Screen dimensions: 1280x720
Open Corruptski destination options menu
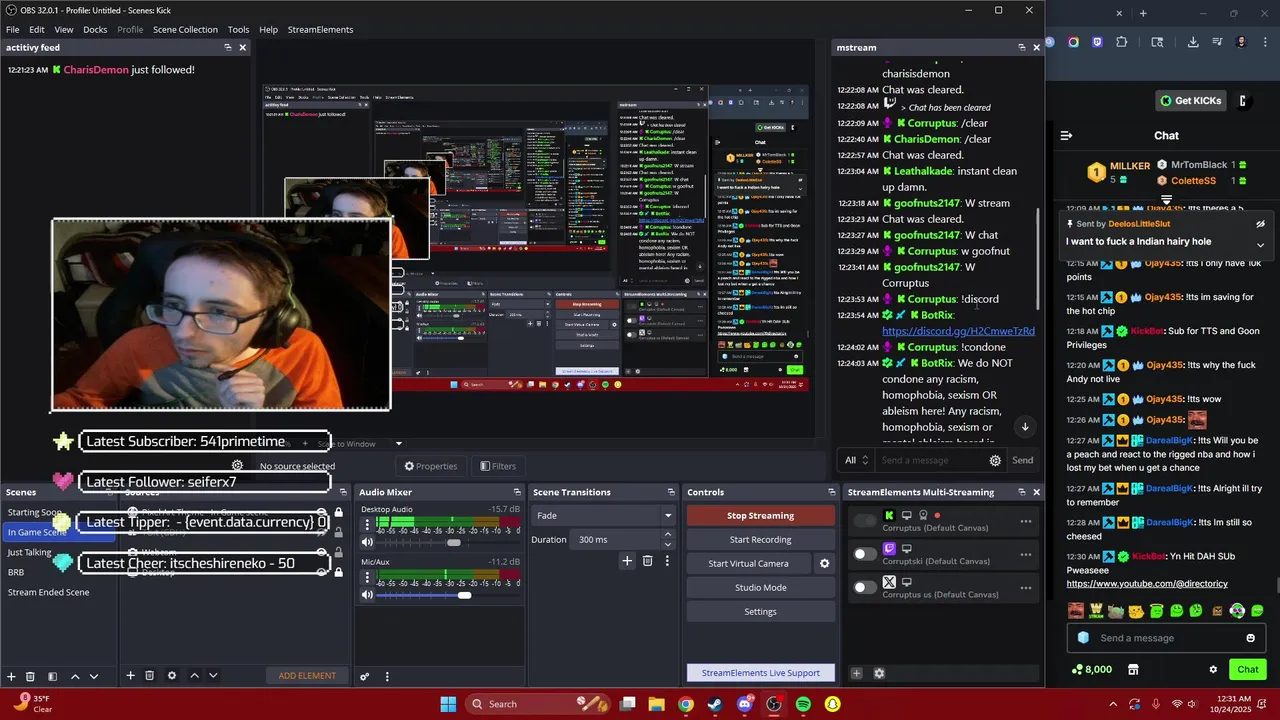click(1025, 554)
